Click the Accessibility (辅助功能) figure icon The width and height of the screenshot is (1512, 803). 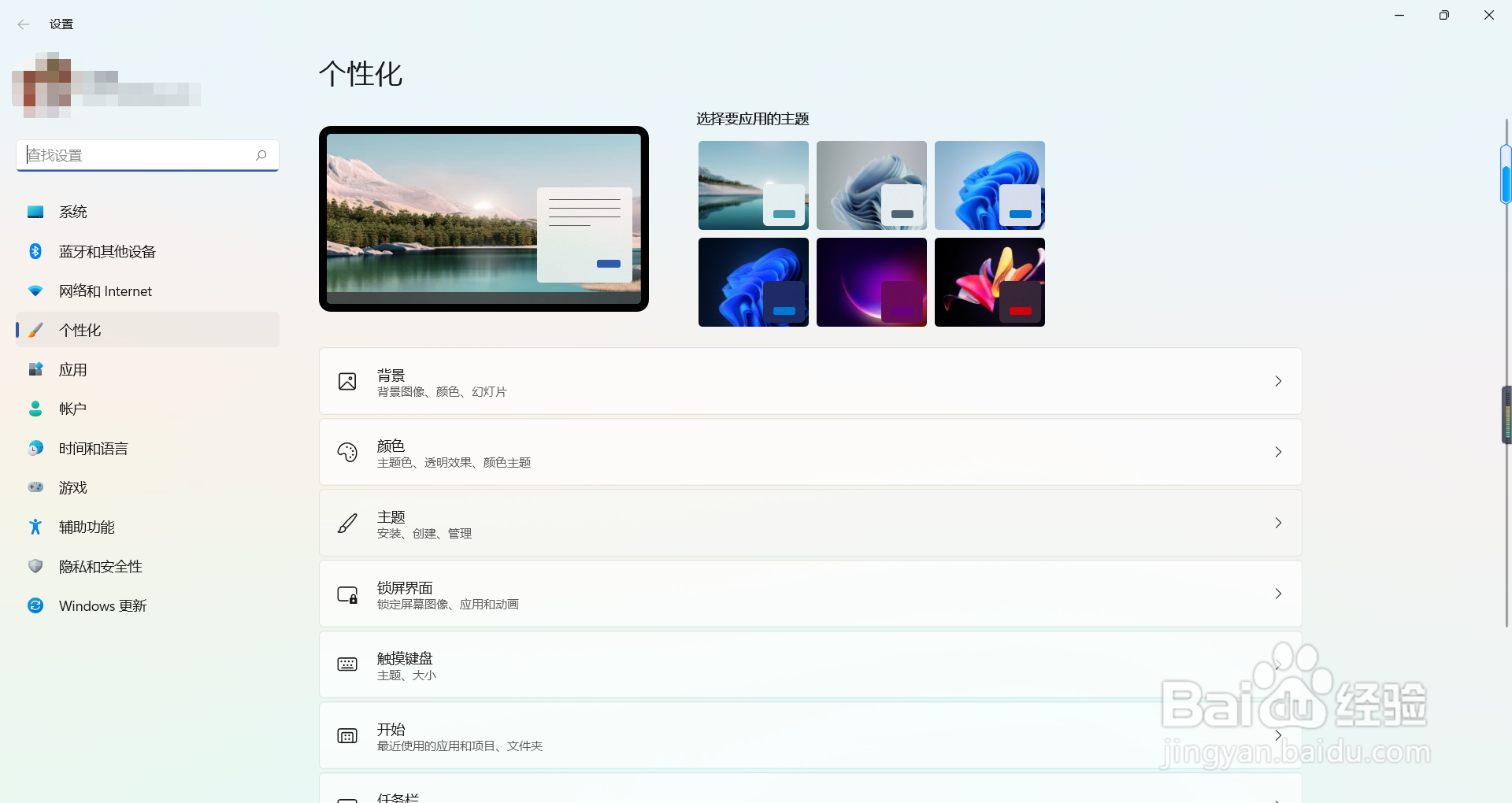[35, 527]
